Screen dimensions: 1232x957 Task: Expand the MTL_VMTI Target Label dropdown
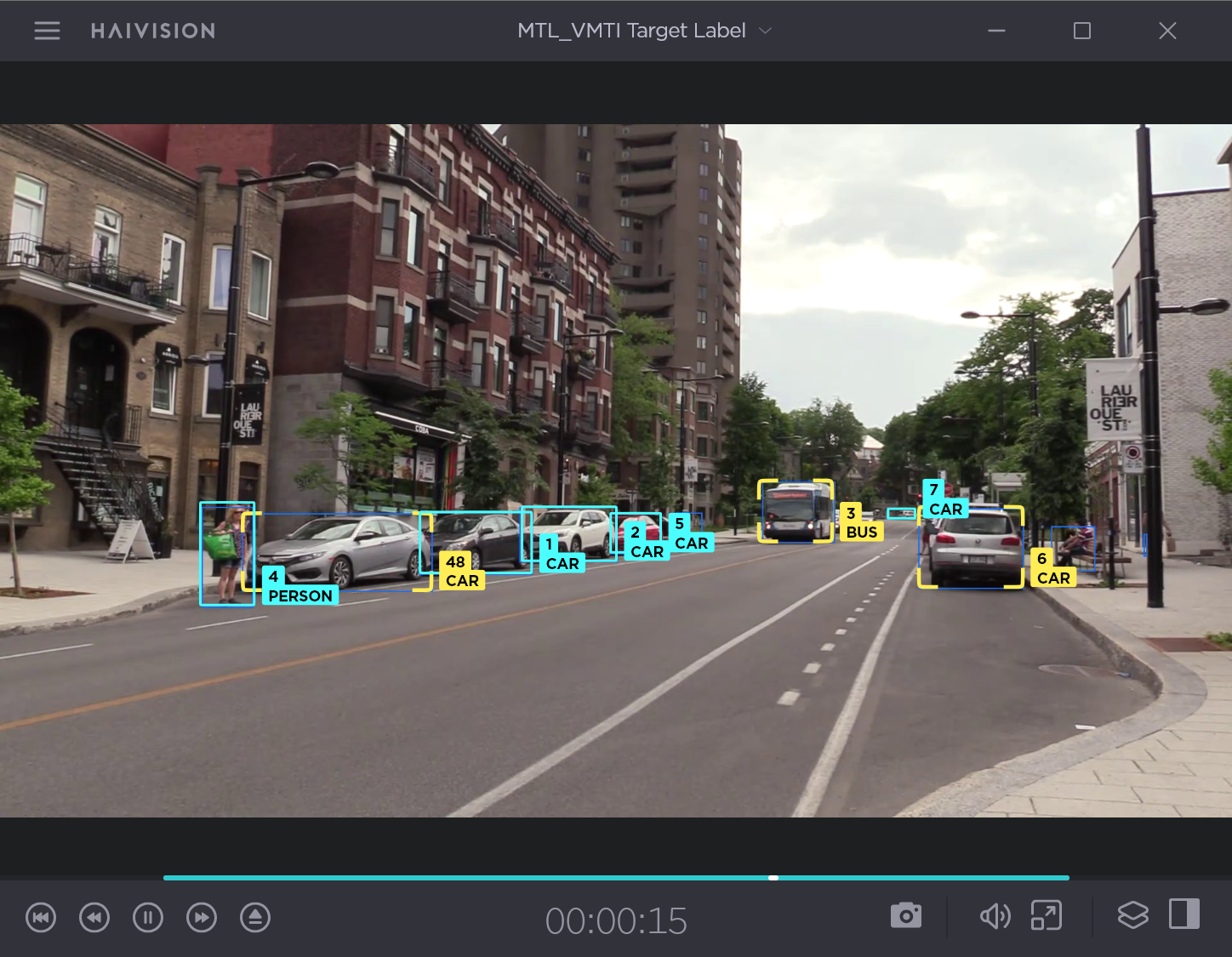pyautogui.click(x=631, y=31)
